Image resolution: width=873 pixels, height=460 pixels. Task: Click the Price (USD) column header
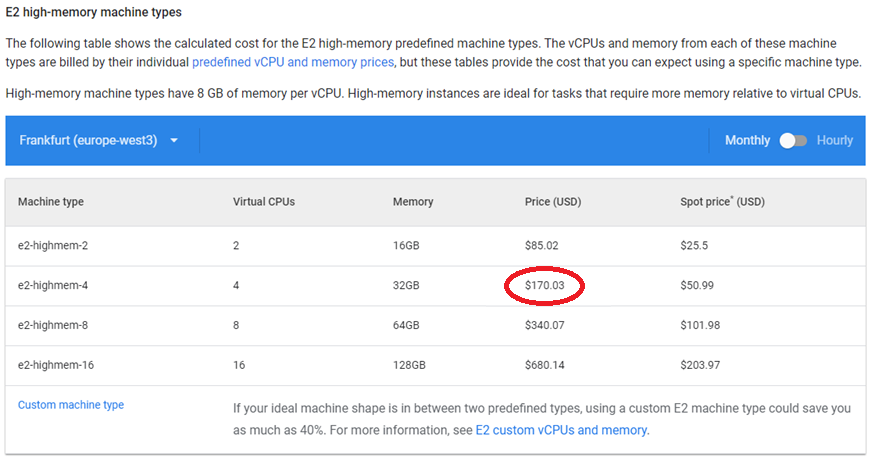pyautogui.click(x=553, y=202)
